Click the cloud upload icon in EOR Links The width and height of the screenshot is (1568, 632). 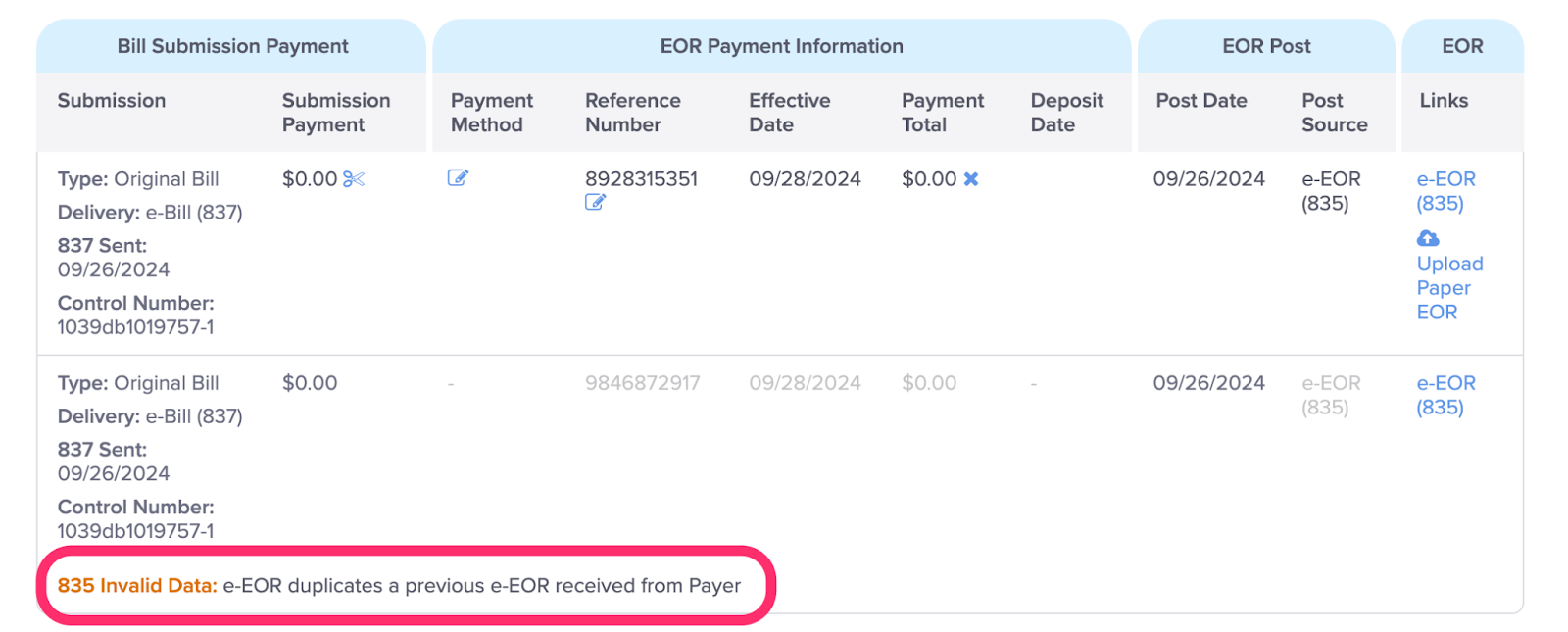[x=1428, y=238]
